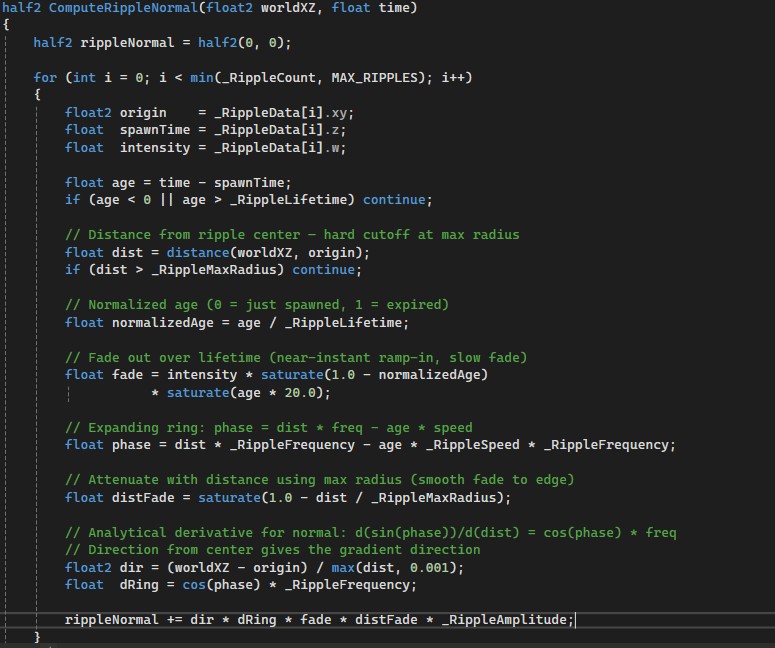
Task: Click the 'Fade out over lifetime' comment
Action: [x=296, y=358]
